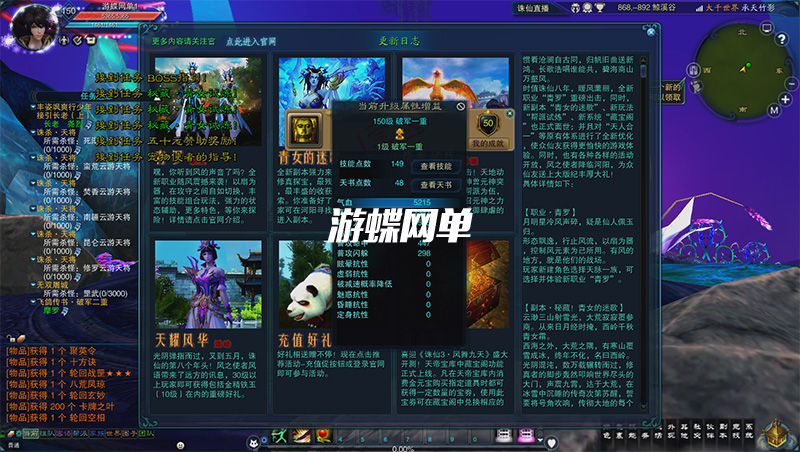
Task: Click the pink drum shortcut icon
Action: [526, 436]
